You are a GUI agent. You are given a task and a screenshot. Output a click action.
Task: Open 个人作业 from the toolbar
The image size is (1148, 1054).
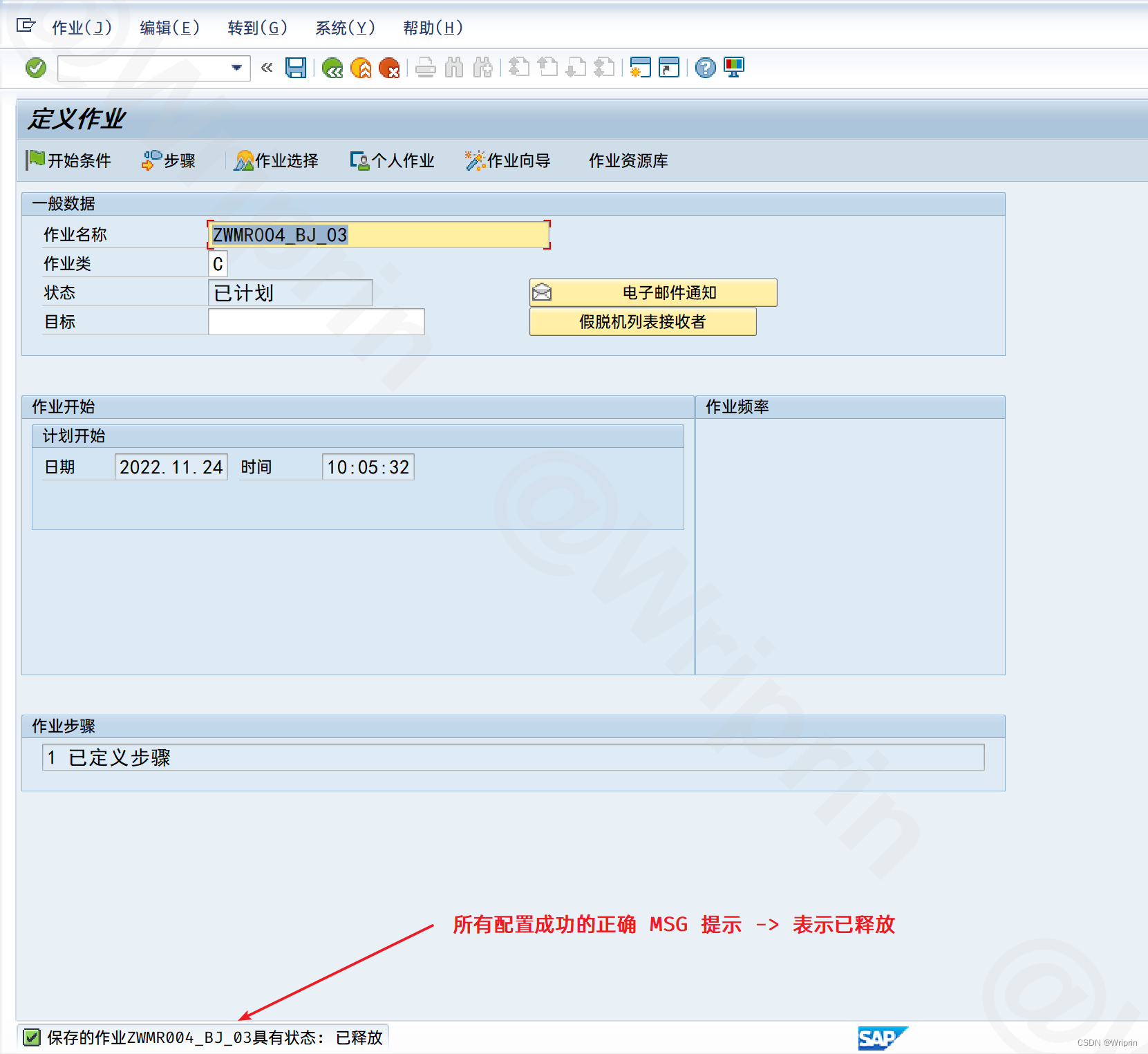click(392, 160)
